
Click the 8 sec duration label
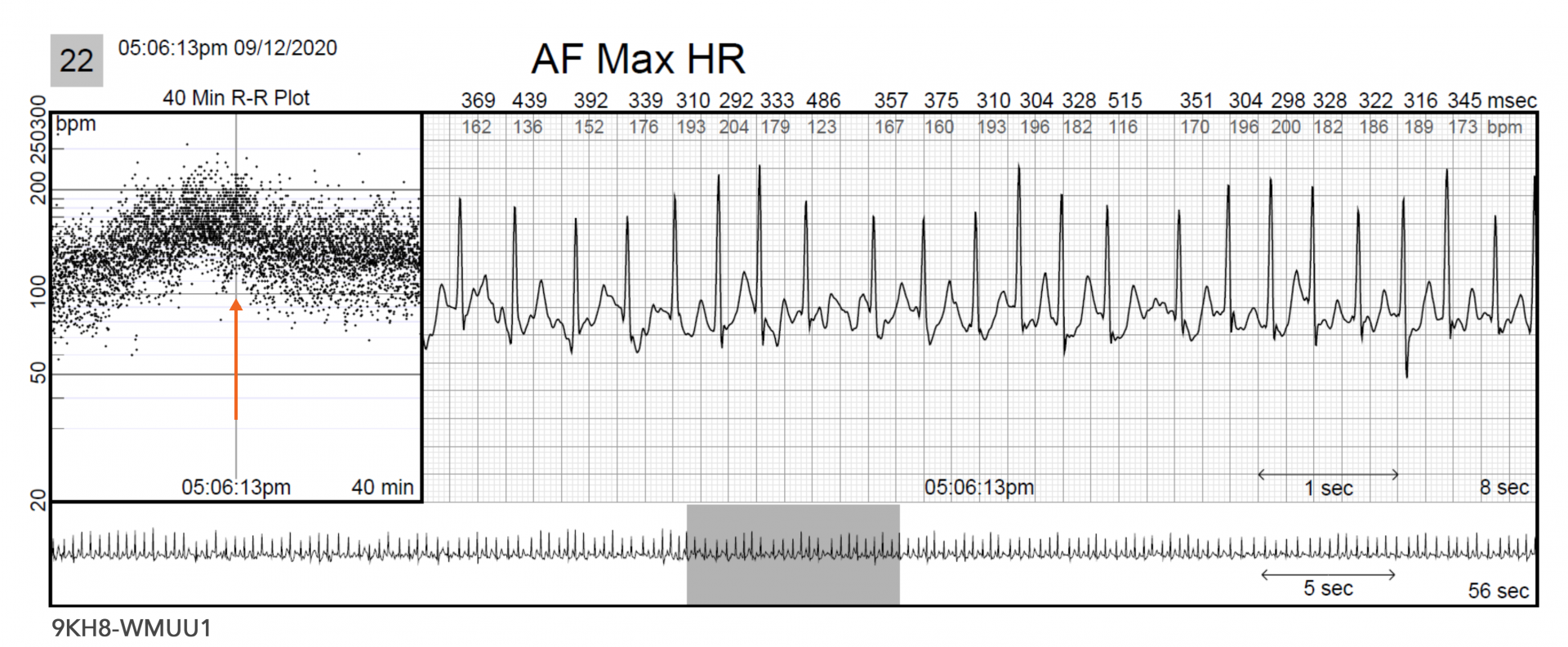click(x=1504, y=488)
